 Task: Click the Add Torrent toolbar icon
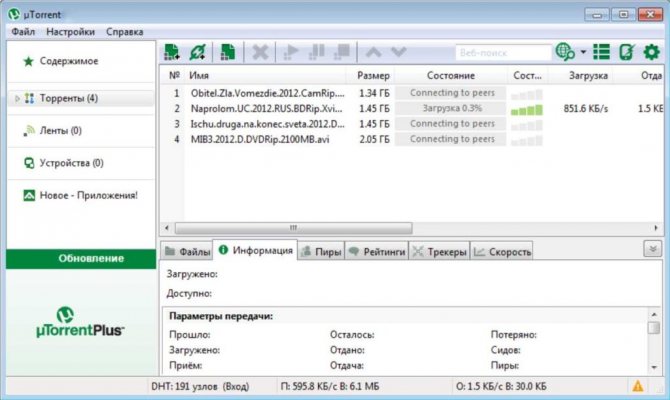click(171, 52)
